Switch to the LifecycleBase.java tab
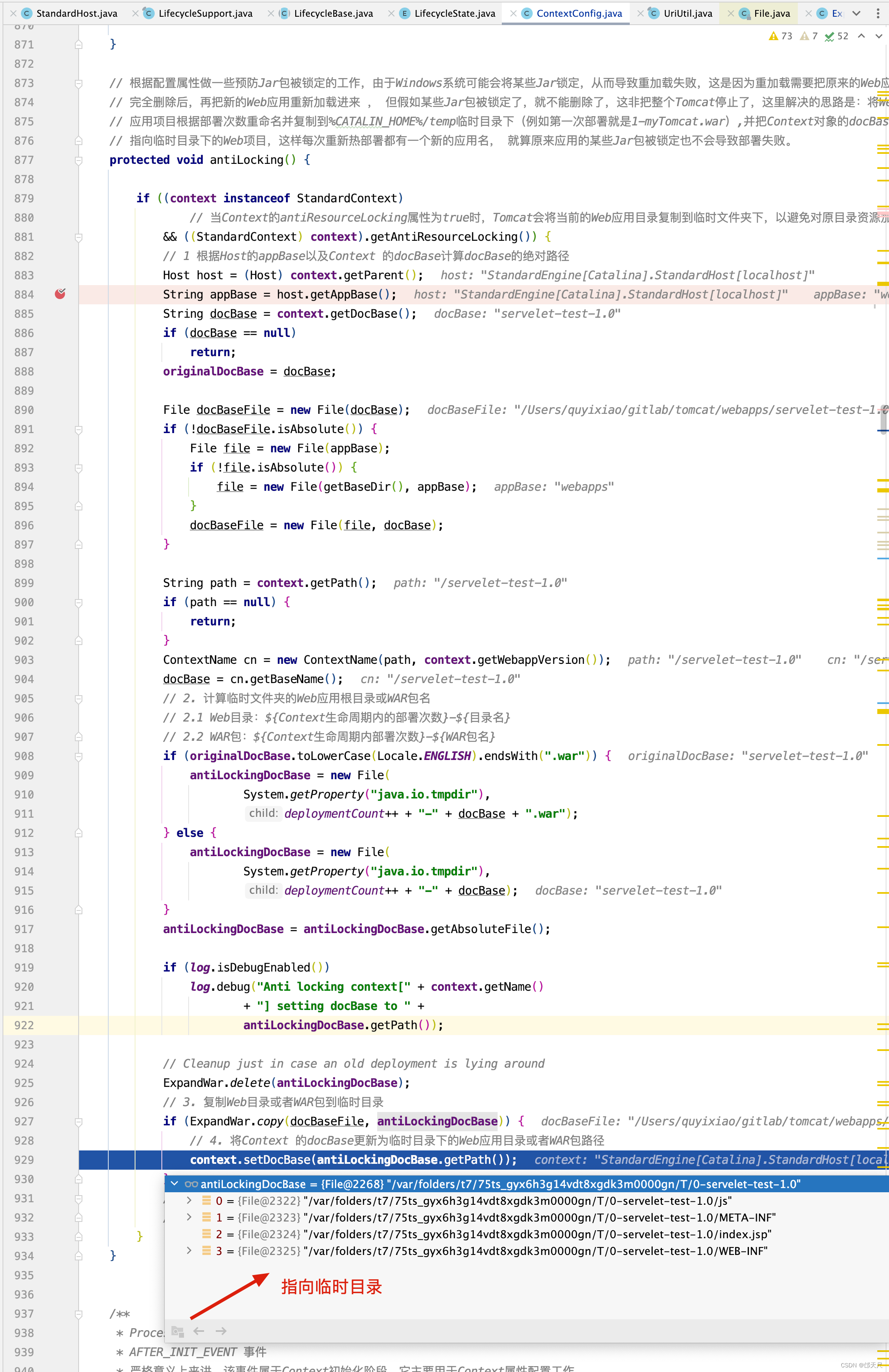The image size is (889, 1372). [333, 13]
